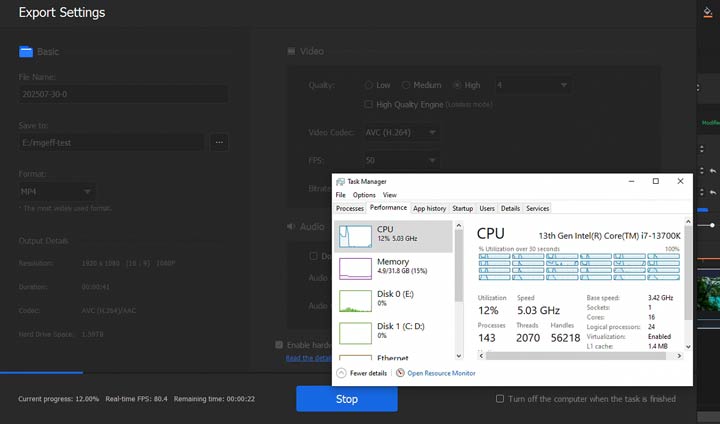Image resolution: width=720 pixels, height=424 pixels.
Task: Click the Fewer details label
Action: tap(368, 373)
